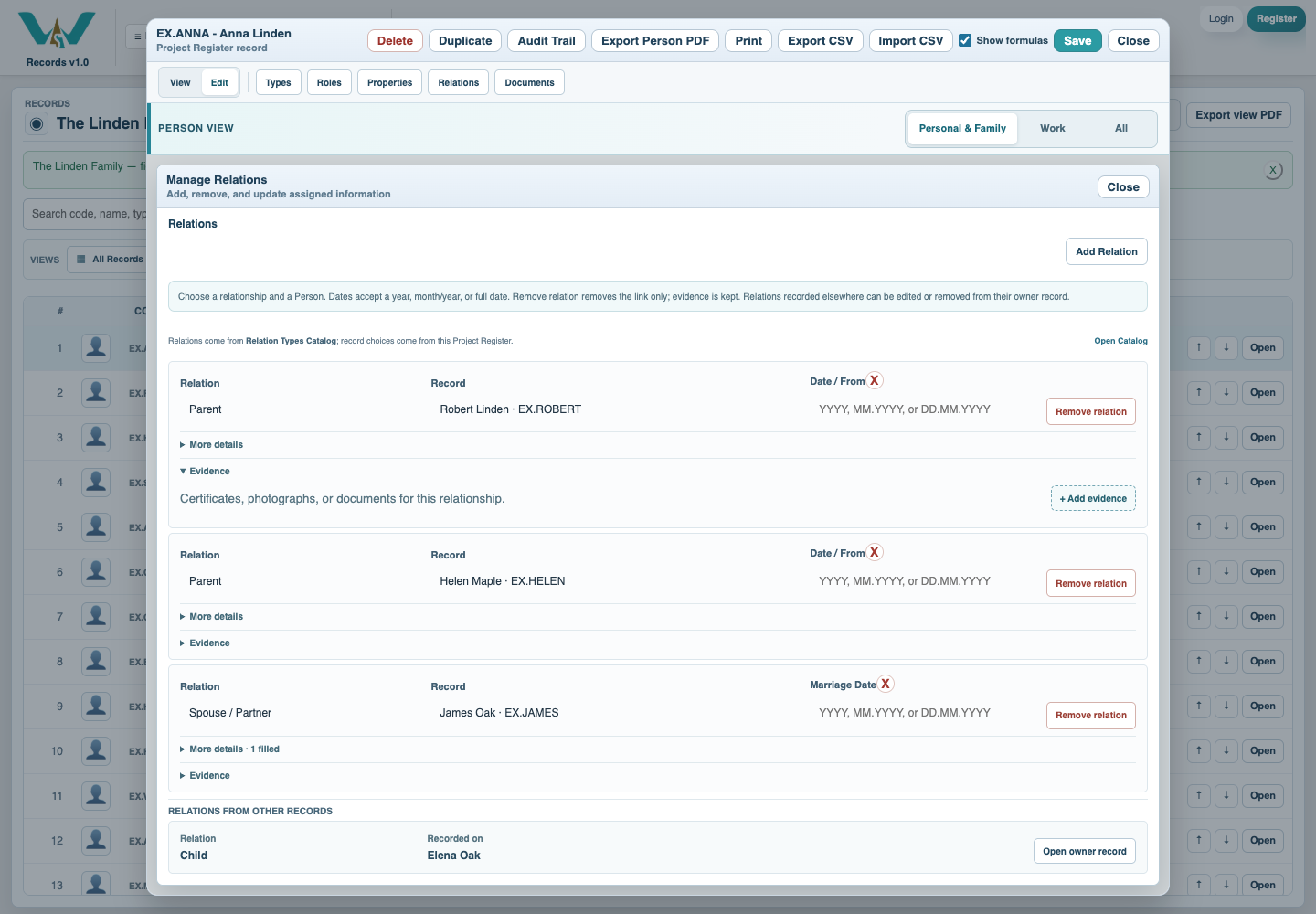Dismiss the Linden Family banner with X
The height and width of the screenshot is (914, 1316).
1273,170
